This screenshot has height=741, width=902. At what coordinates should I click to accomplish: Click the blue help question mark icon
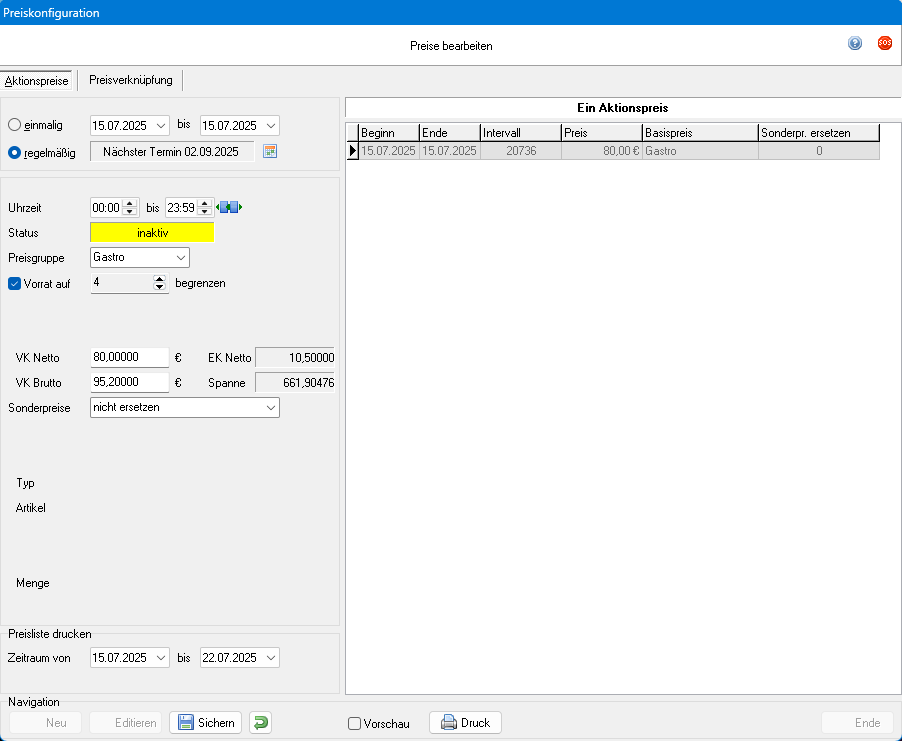click(855, 43)
